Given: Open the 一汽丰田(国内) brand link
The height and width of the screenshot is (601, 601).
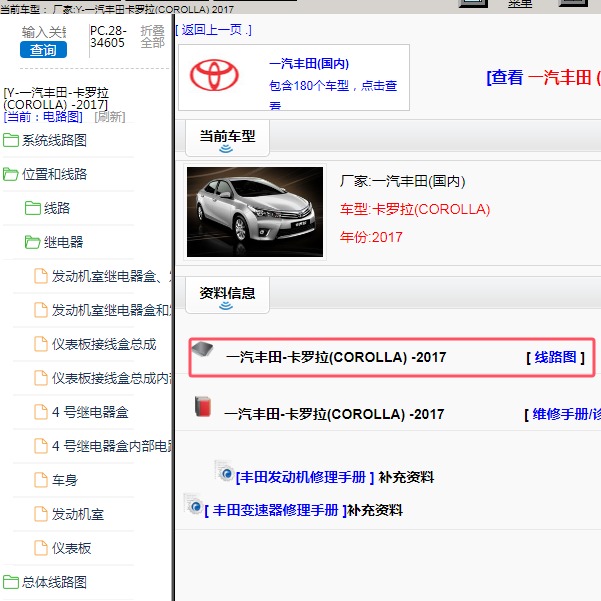Looking at the screenshot, I should click(309, 64).
